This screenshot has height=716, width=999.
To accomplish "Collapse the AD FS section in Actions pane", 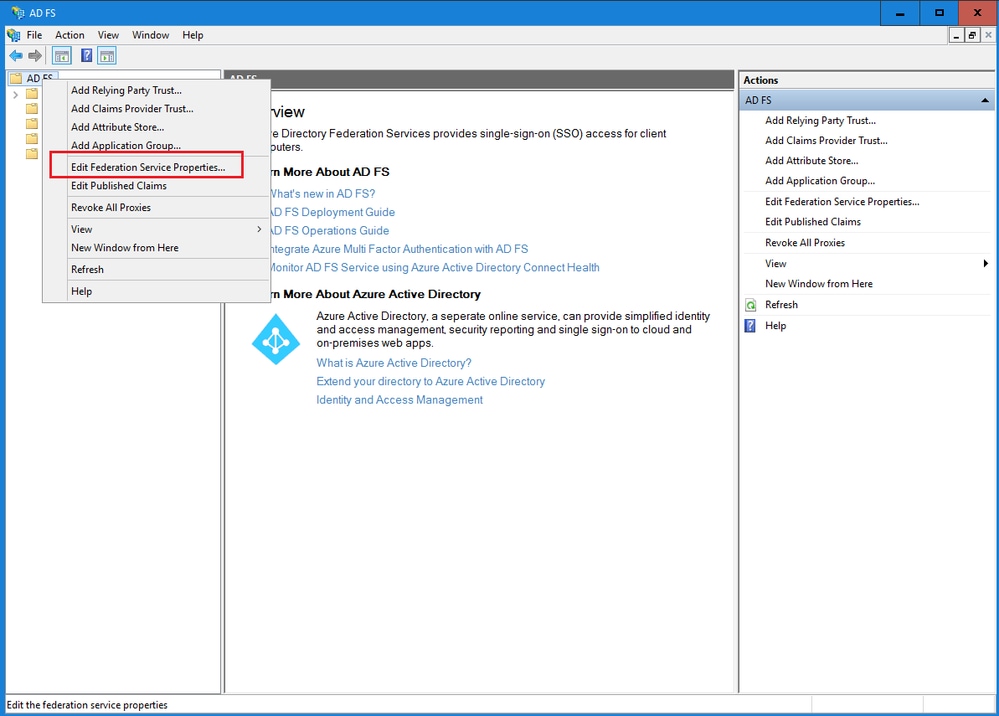I will click(985, 100).
